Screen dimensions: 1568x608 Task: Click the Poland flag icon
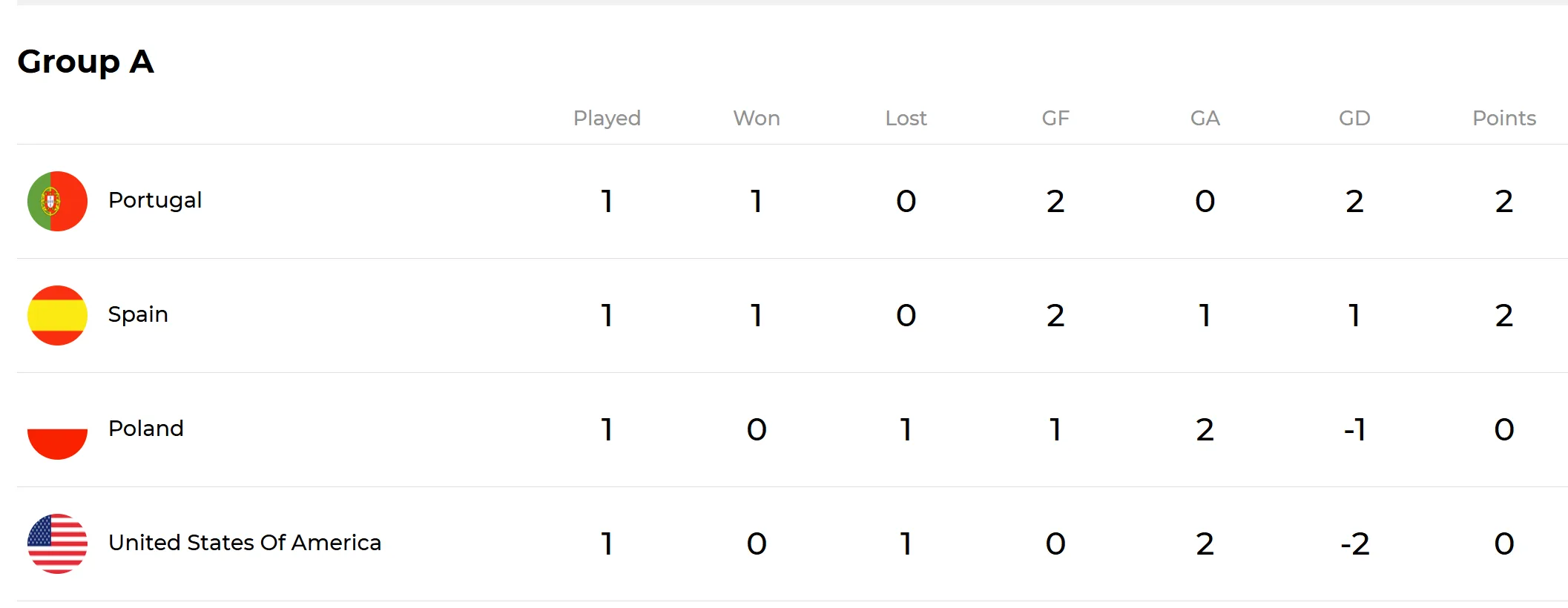point(57,429)
